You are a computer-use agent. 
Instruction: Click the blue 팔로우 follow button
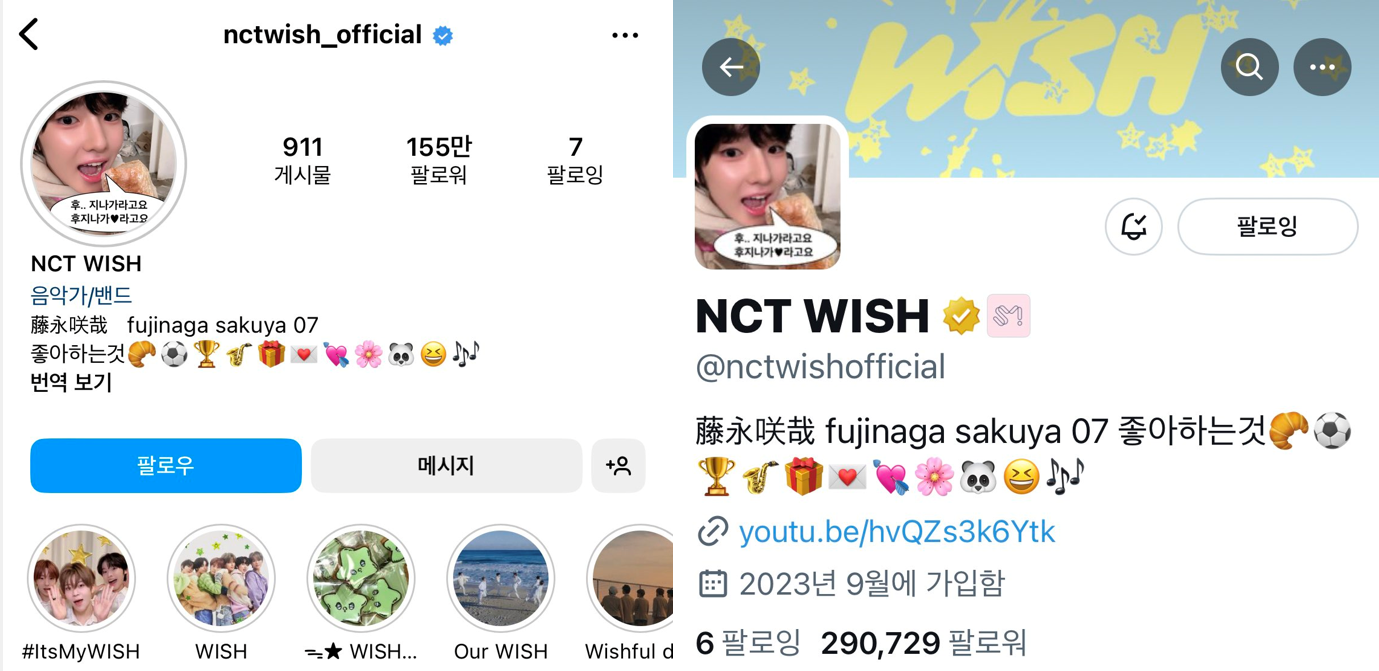click(x=166, y=465)
